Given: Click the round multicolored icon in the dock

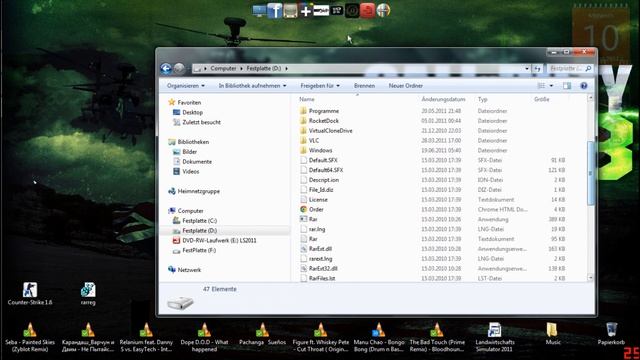Looking at the screenshot, I should pyautogui.click(x=383, y=11).
